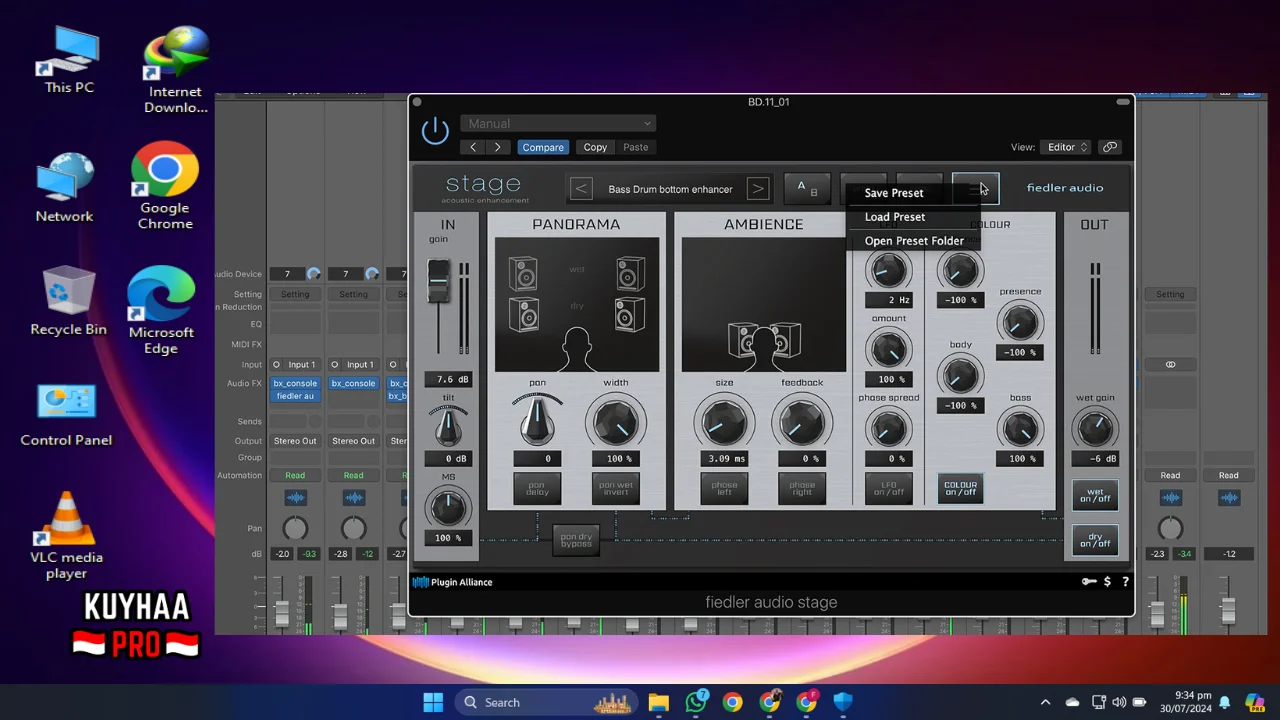Viewport: 1280px width, 720px height.
Task: Click the bass knob in Colour
Action: click(1020, 429)
